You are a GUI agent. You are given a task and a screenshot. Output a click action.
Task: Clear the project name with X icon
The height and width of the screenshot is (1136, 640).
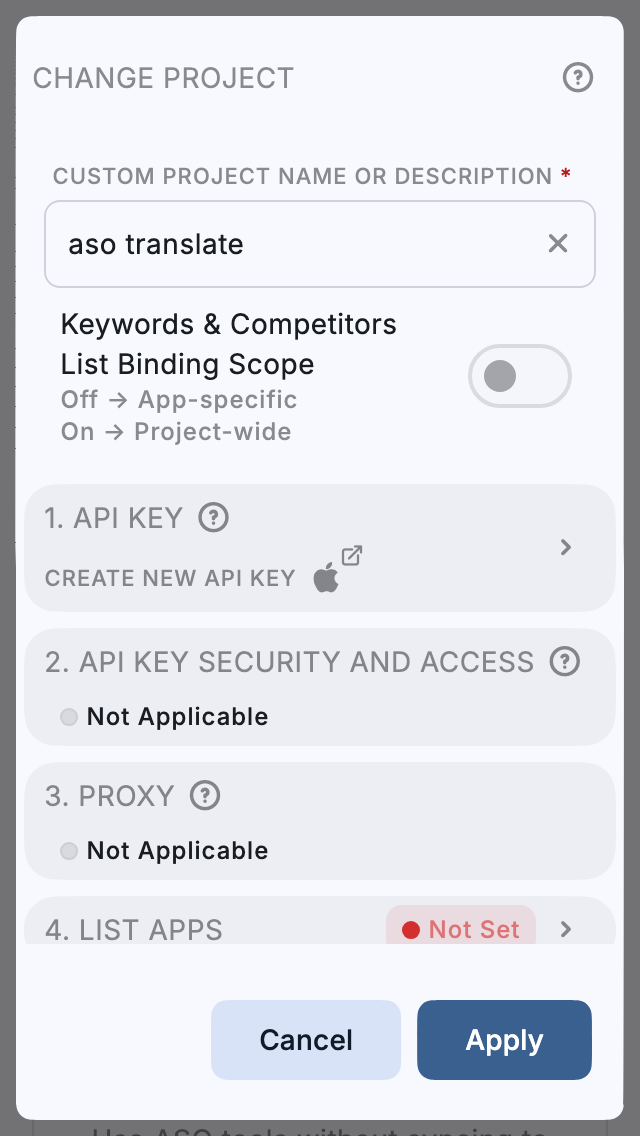[558, 243]
